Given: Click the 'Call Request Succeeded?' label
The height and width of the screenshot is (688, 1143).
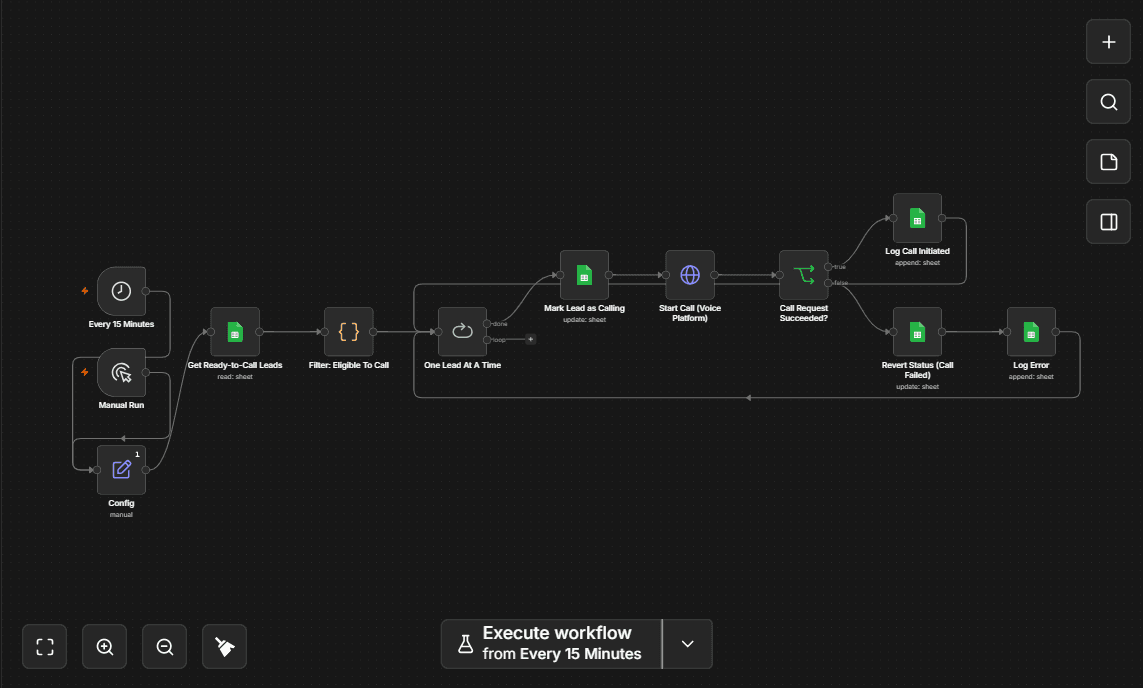Looking at the screenshot, I should [x=803, y=313].
